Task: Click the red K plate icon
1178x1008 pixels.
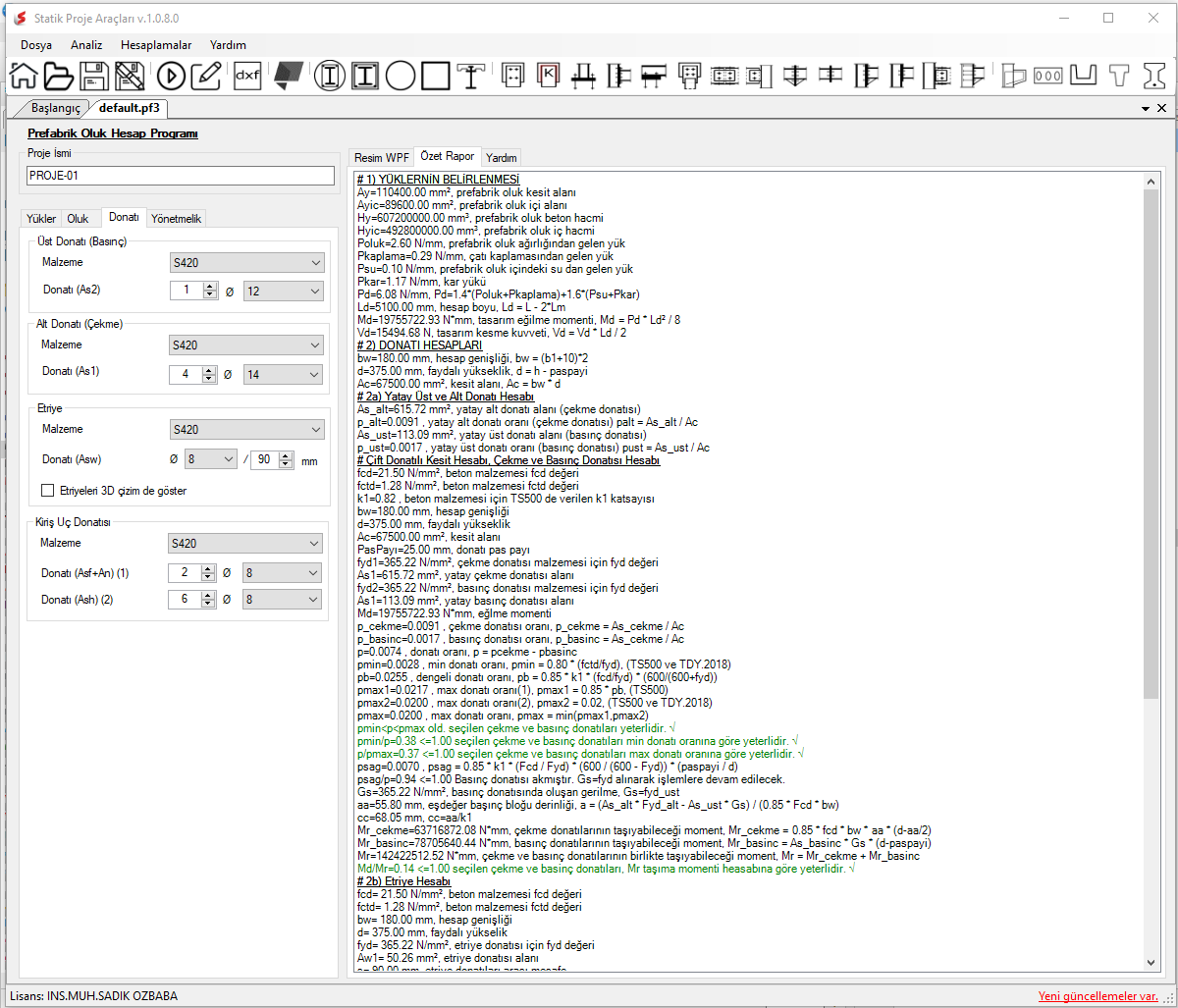Action: point(548,75)
